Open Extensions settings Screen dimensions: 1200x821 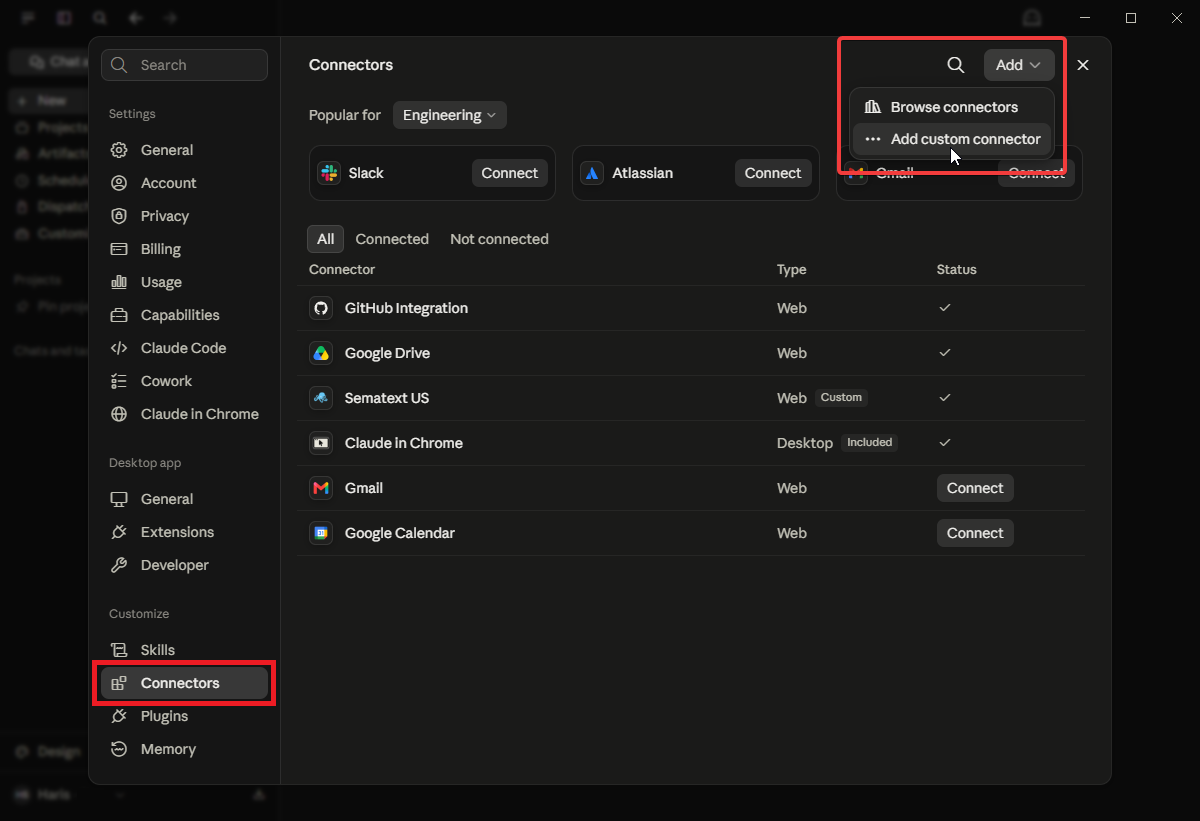184,532
